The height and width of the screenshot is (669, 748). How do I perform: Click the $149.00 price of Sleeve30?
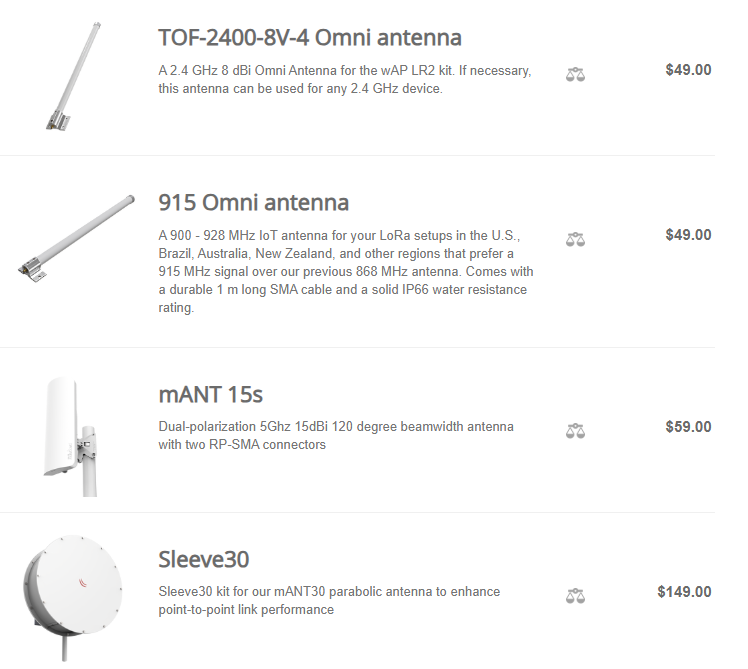click(x=684, y=592)
